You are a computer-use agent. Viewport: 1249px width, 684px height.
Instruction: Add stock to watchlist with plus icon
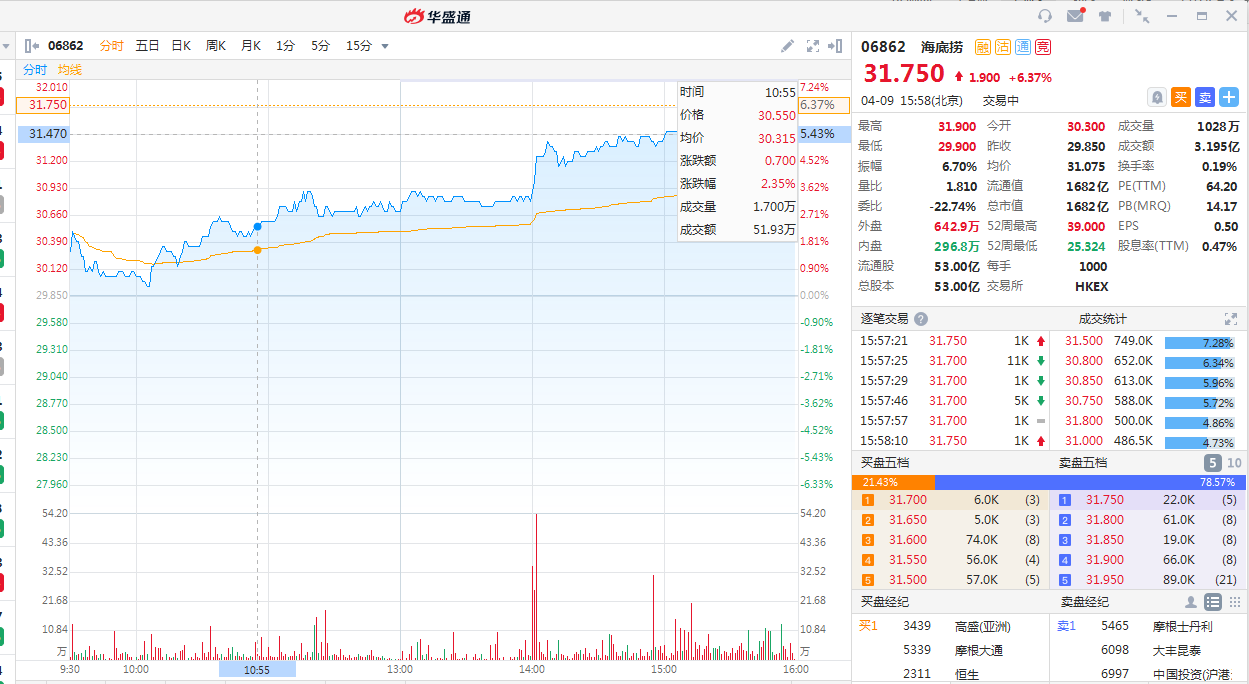coord(1229,97)
